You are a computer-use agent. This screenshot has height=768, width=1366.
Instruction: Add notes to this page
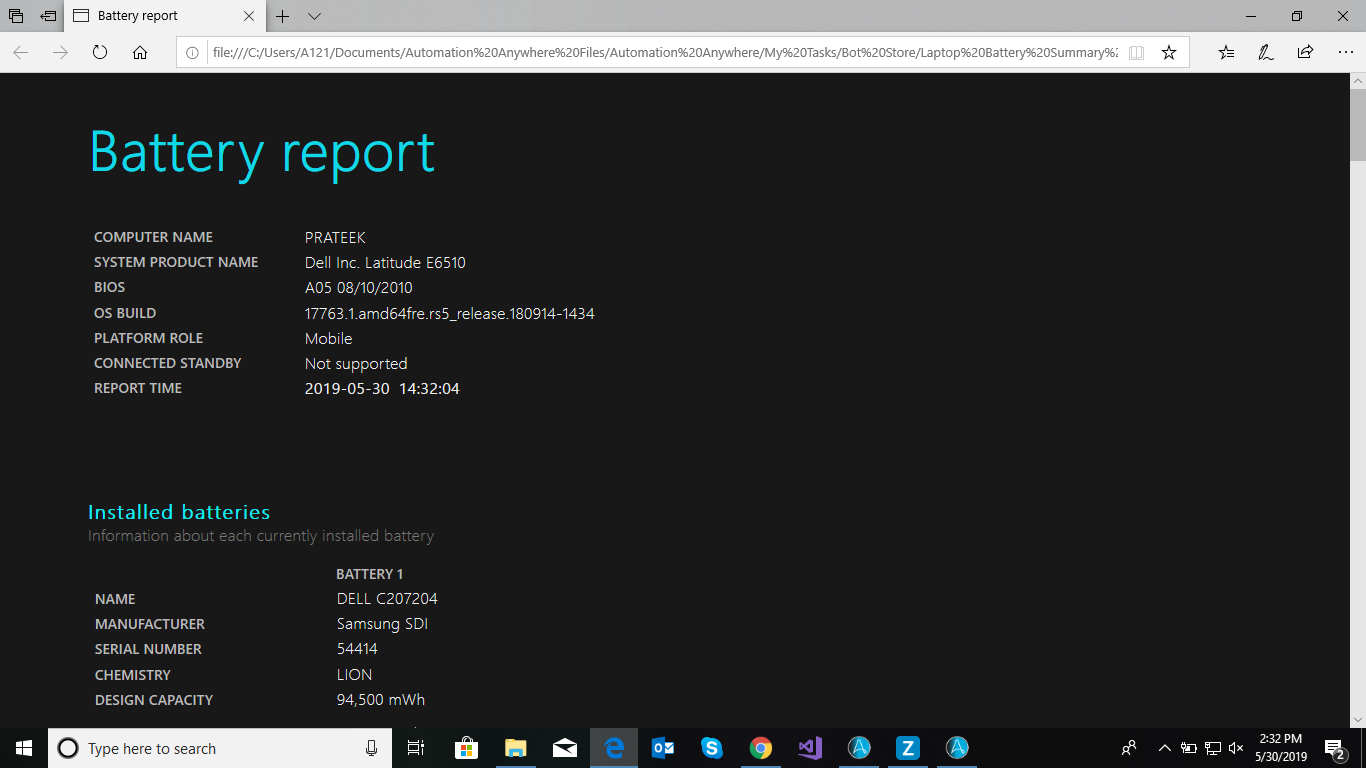pyautogui.click(x=1266, y=53)
